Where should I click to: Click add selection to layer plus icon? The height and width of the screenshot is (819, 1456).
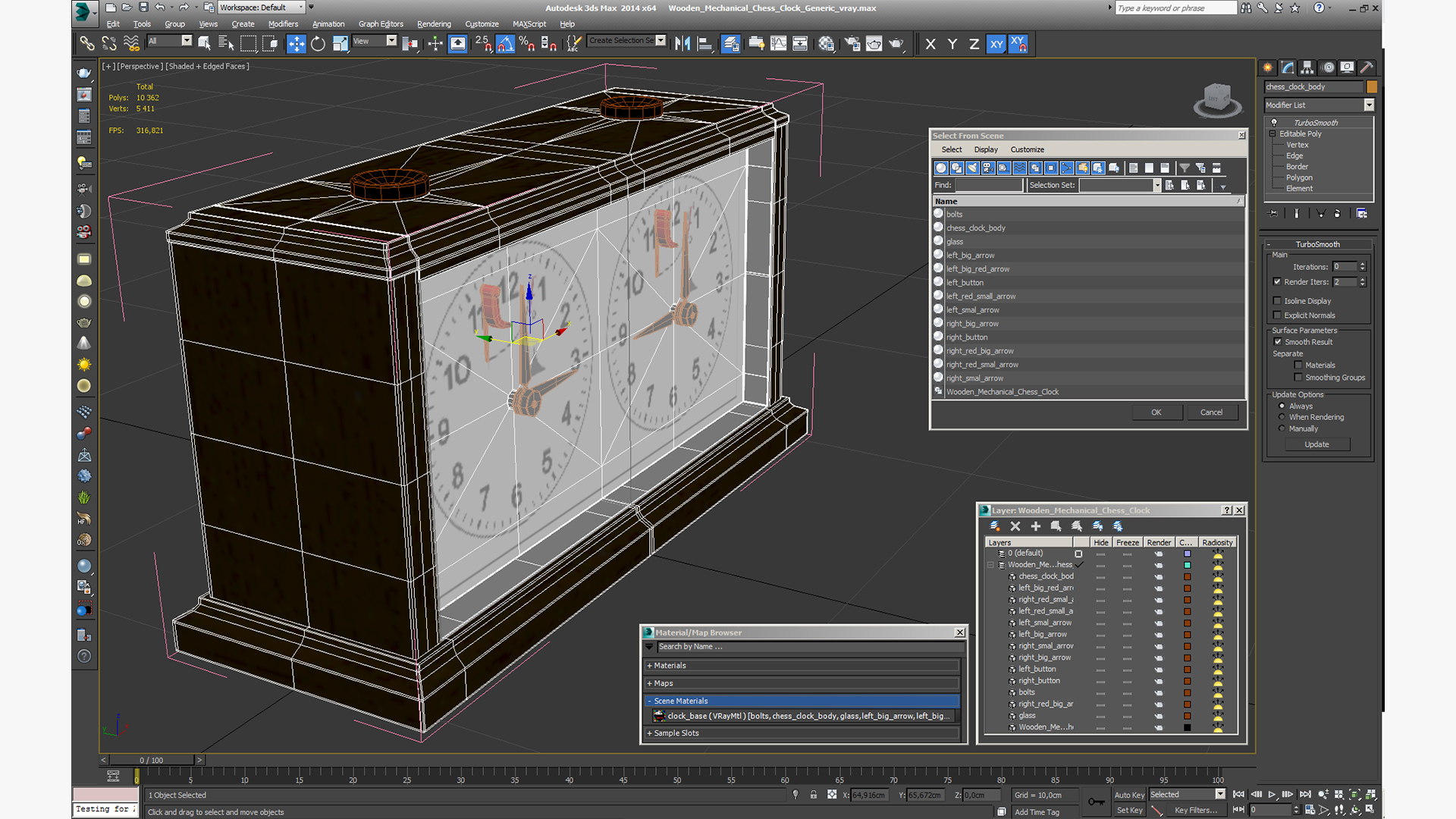[1035, 526]
